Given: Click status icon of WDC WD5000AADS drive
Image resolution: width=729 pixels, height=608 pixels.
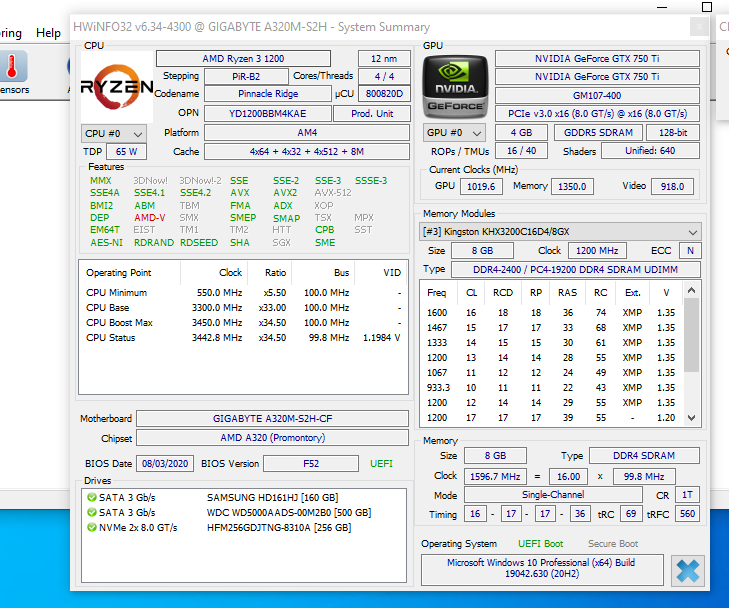Looking at the screenshot, I should click(92, 513).
